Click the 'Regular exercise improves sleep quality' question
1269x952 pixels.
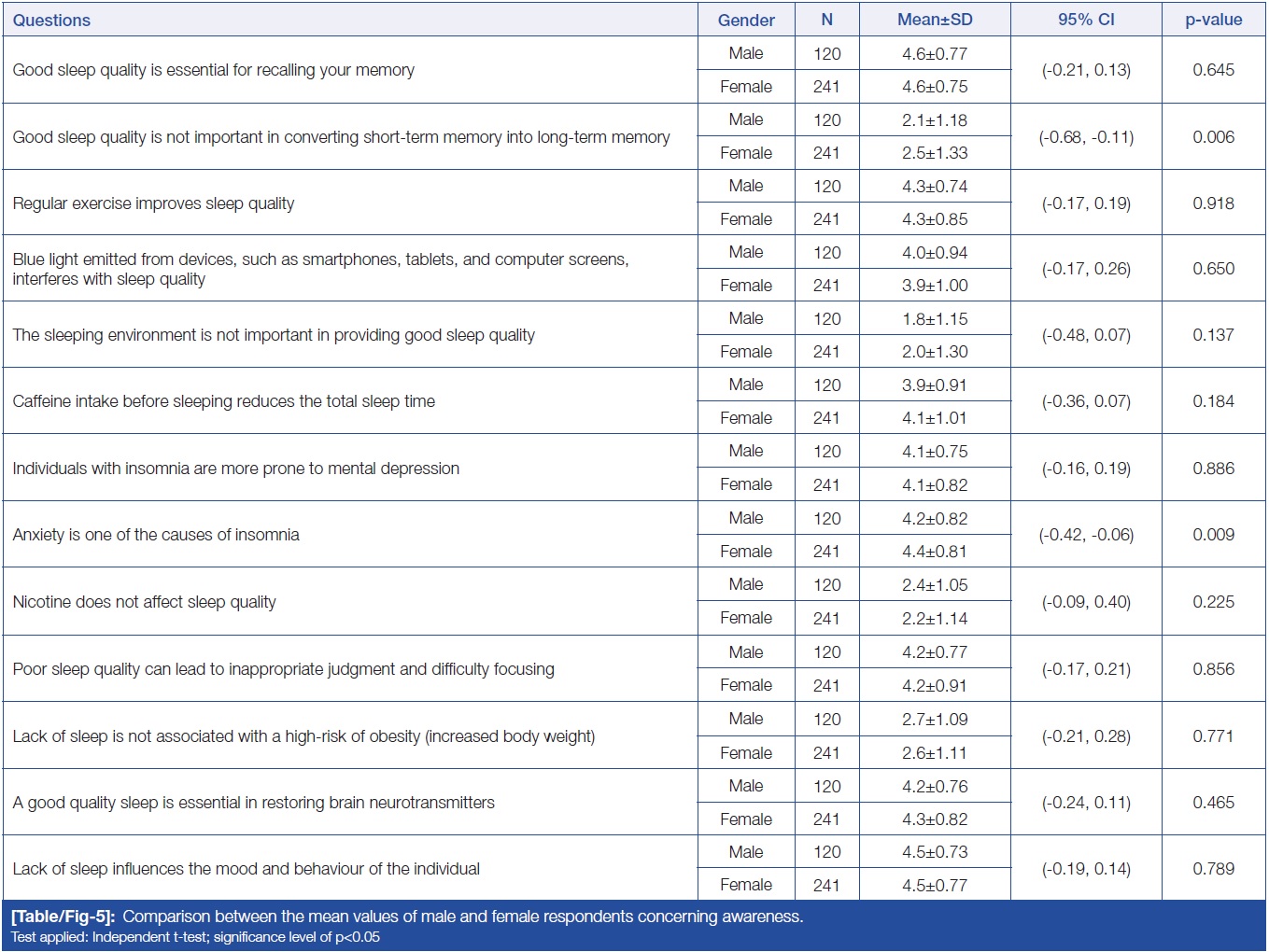153,203
